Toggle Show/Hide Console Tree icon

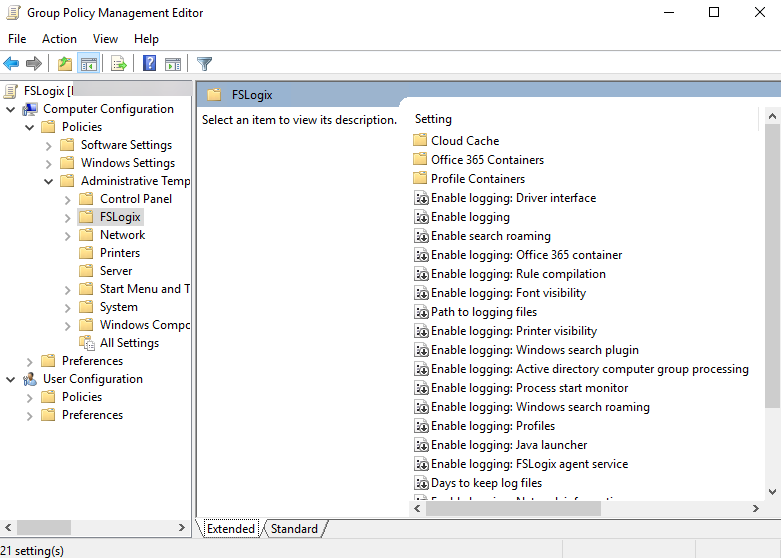tap(89, 64)
